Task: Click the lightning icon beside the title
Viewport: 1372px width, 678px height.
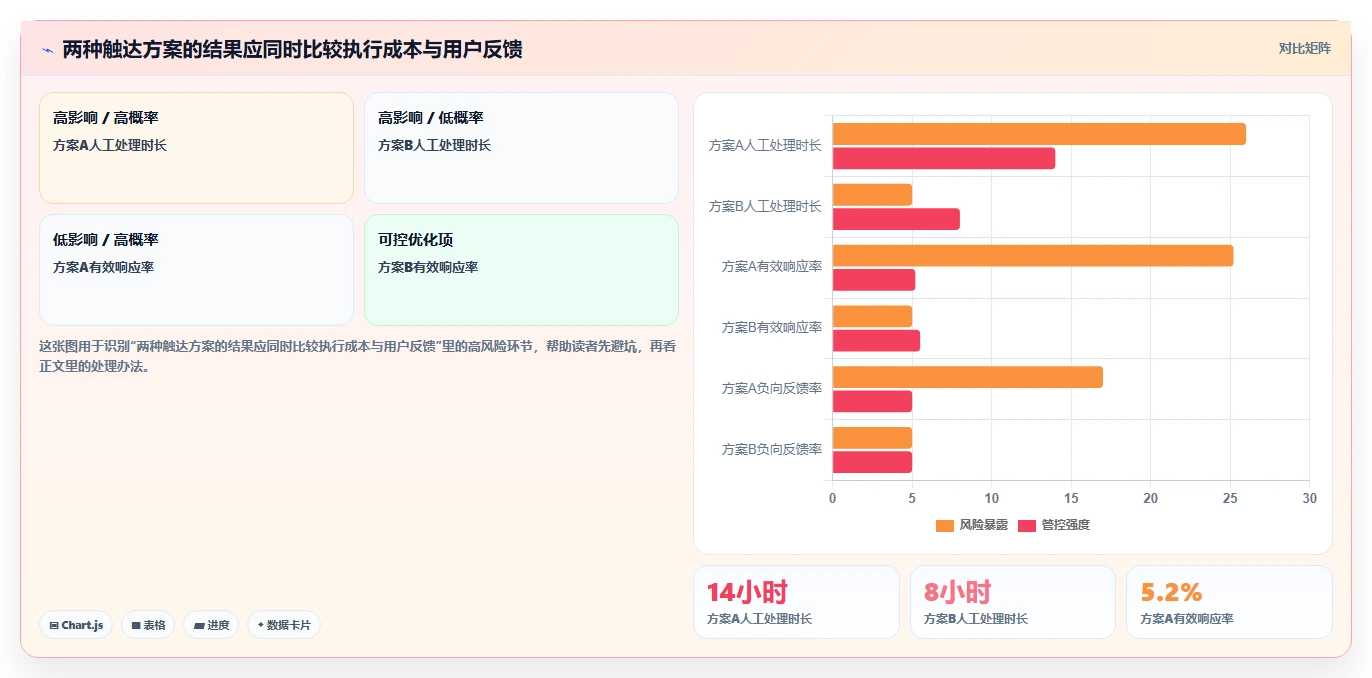Action: pyautogui.click(x=47, y=50)
